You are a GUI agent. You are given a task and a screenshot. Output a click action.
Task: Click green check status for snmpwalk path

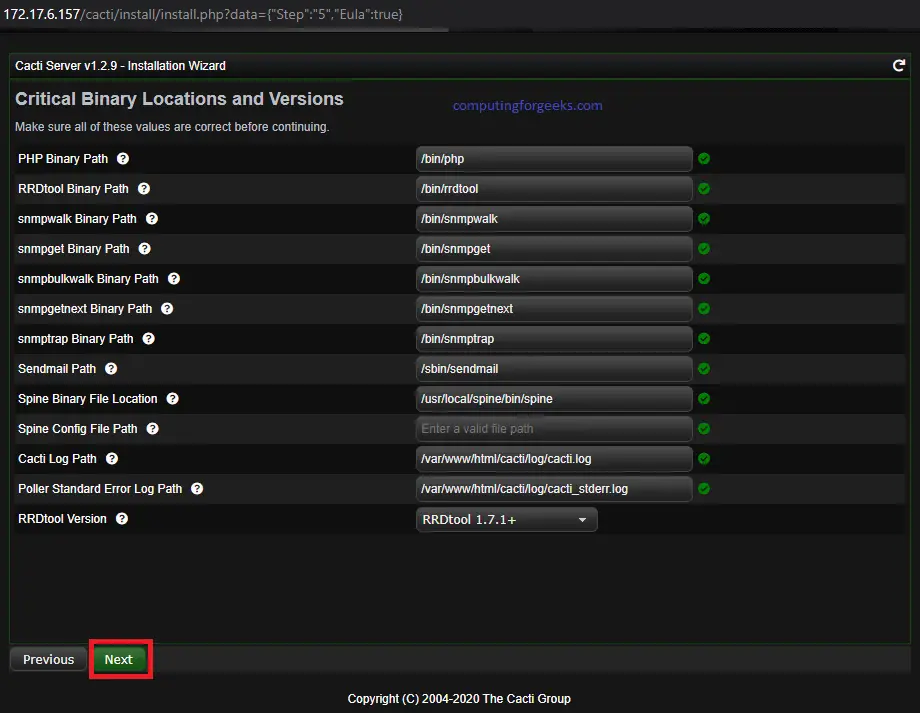click(x=704, y=218)
